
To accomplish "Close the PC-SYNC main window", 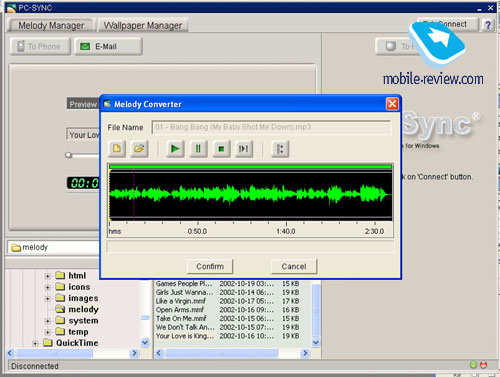I will (490, 8).
